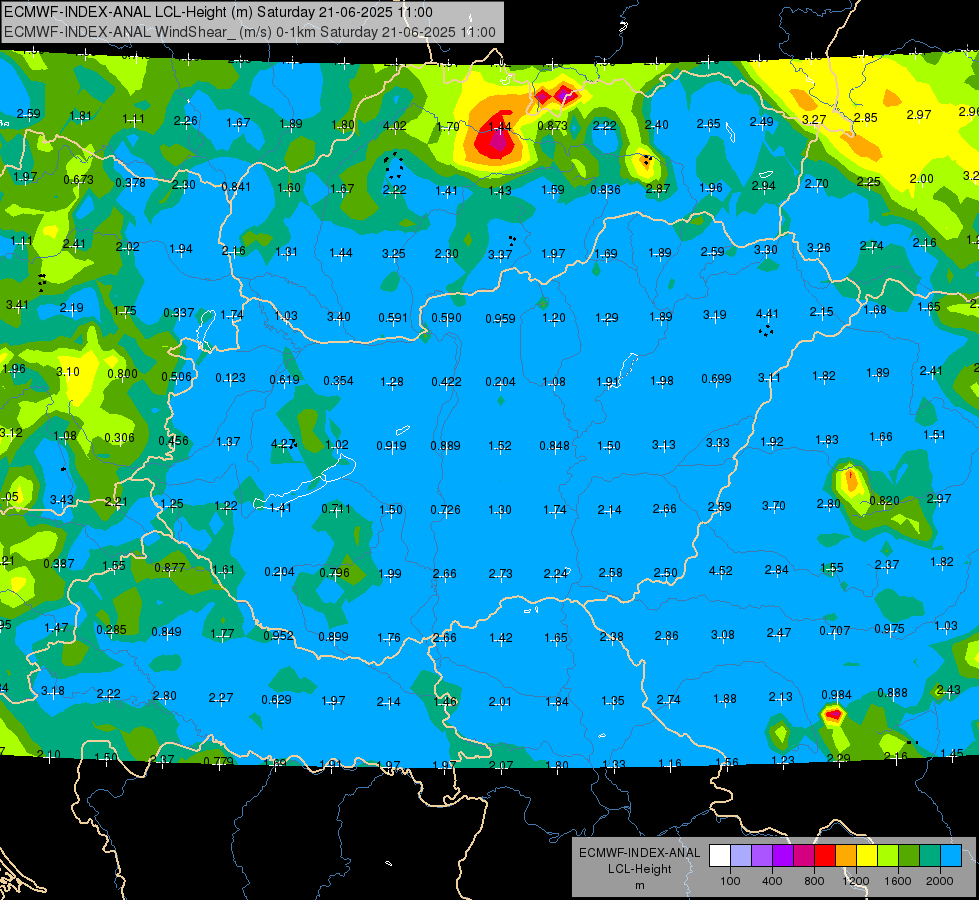Click the grid value 0.984

pyautogui.click(x=837, y=695)
